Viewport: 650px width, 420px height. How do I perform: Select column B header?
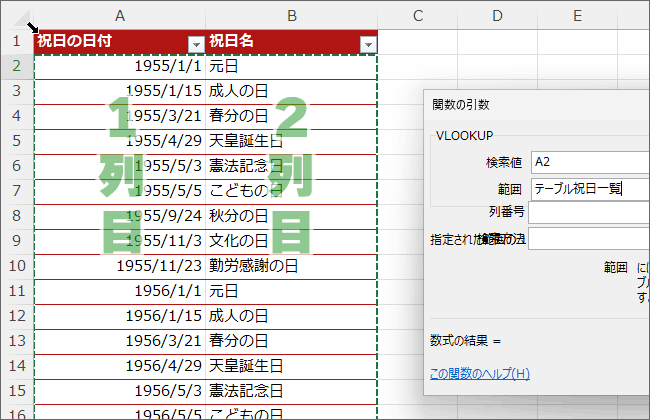click(x=292, y=16)
